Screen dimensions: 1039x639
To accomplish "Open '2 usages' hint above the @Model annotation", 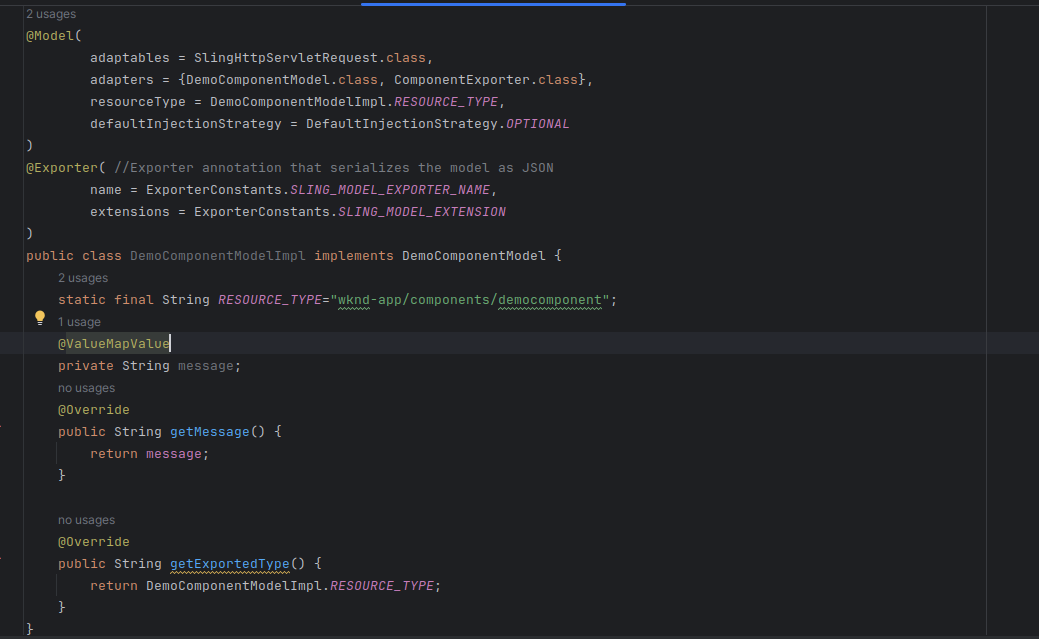I will [50, 14].
